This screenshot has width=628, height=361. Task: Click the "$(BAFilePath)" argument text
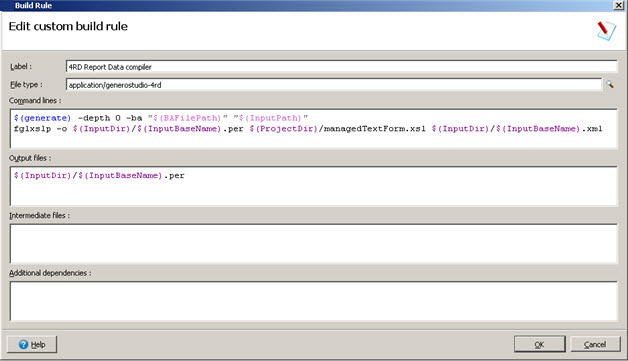click(x=187, y=118)
